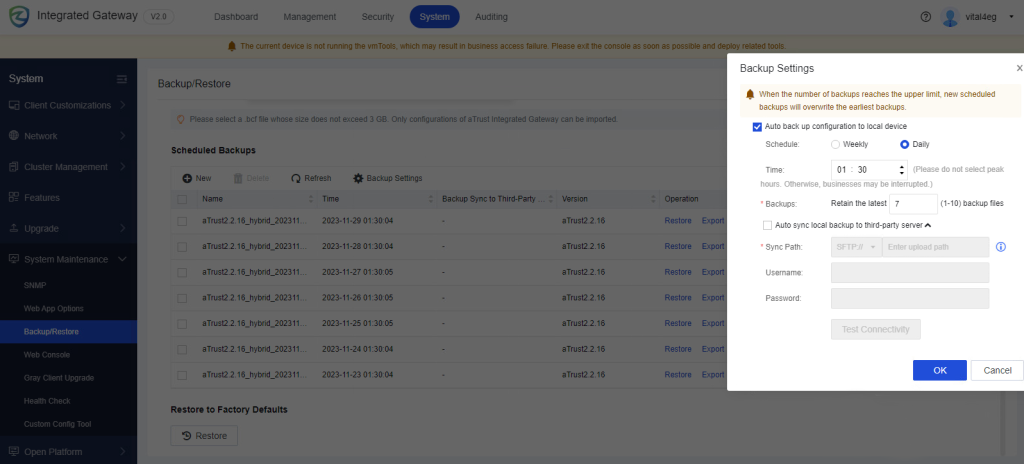The height and width of the screenshot is (464, 1024).
Task: Collapse the System Maintenance section chevron
Action: pos(122,259)
